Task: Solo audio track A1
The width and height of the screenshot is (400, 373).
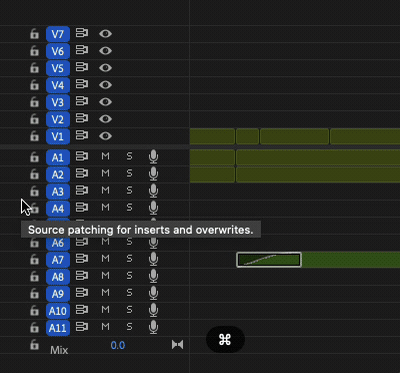Action: pyautogui.click(x=129, y=156)
